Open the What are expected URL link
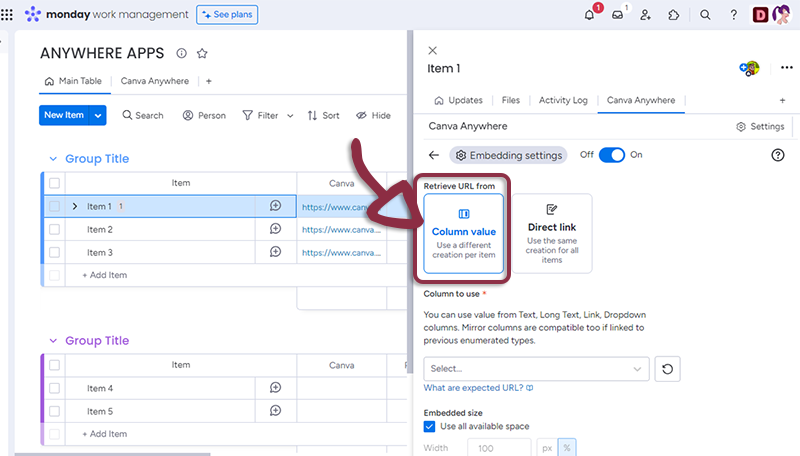 click(x=478, y=388)
